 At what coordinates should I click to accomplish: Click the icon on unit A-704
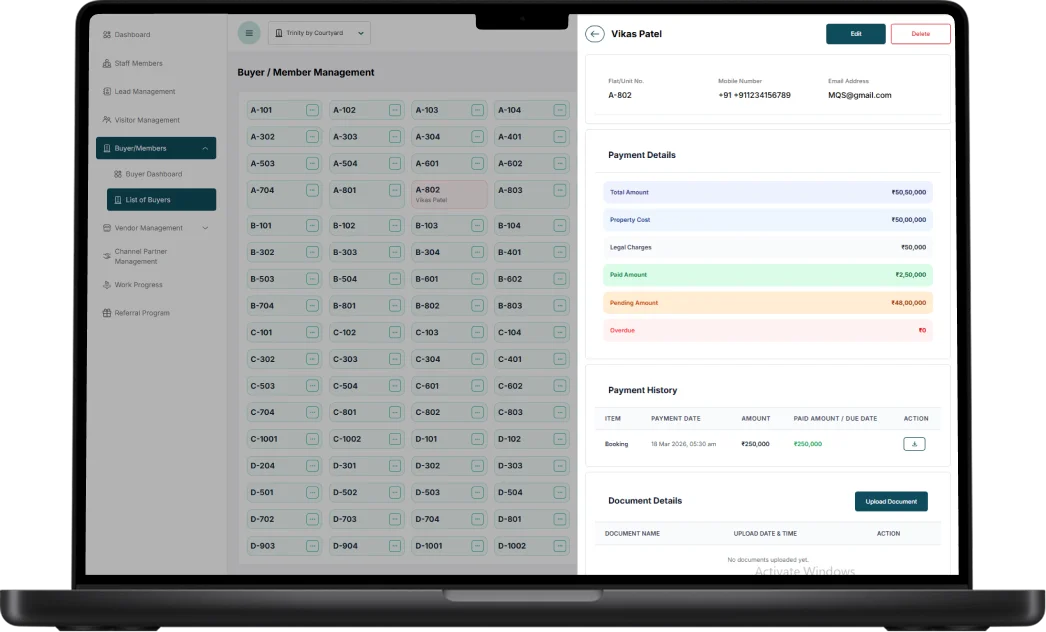point(312,190)
